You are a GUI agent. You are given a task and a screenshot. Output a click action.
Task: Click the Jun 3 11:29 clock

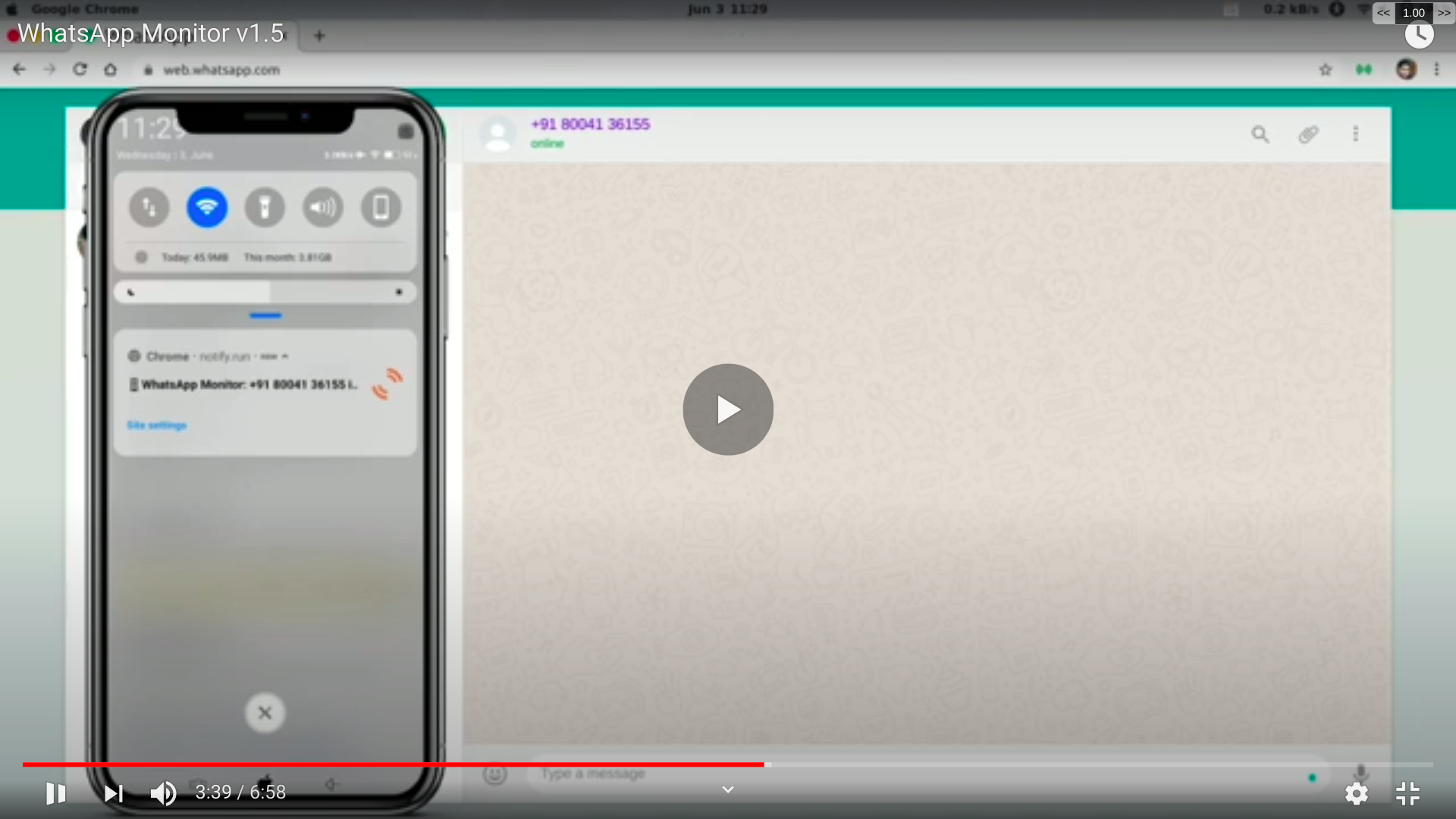[x=727, y=9]
